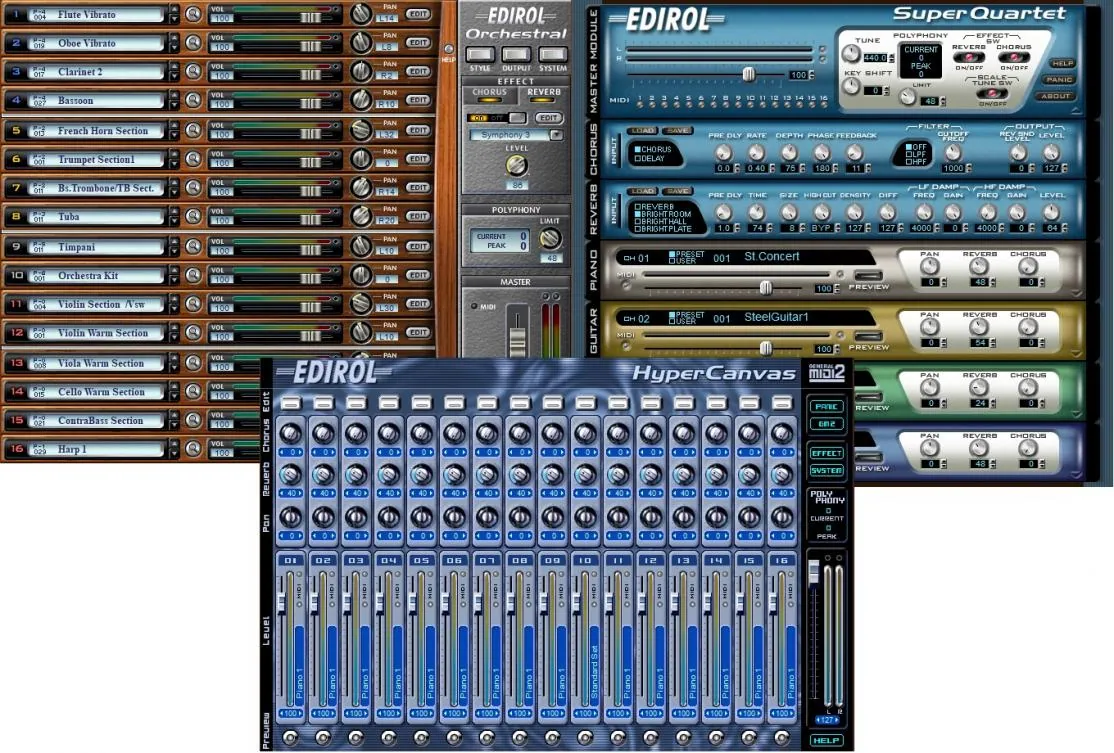The width and height of the screenshot is (1114, 753).
Task: Switch the Orchestral chorus effect to OFF
Action: [496, 117]
